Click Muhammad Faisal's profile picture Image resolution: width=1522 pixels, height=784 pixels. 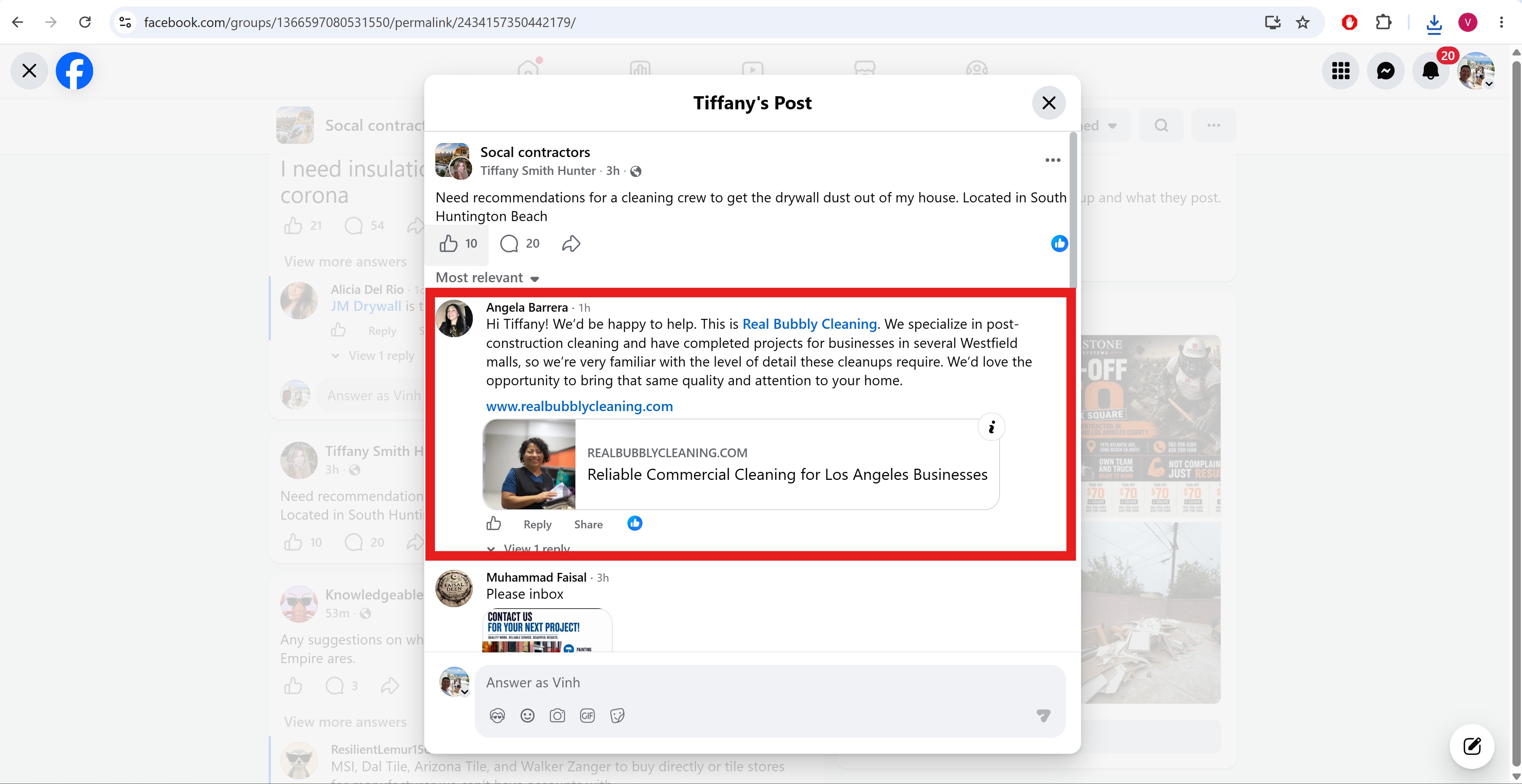454,588
